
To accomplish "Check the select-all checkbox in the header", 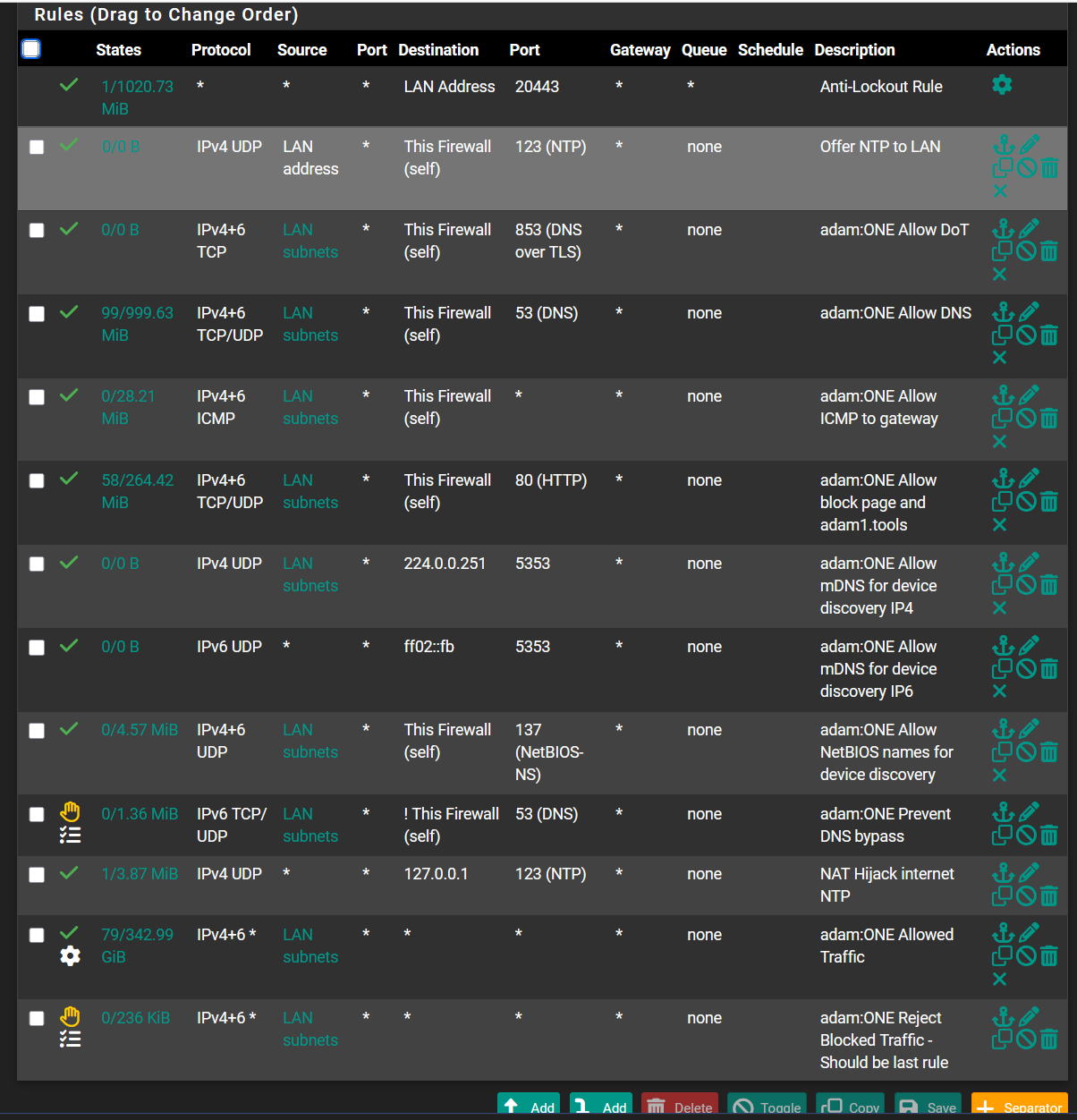I will pyautogui.click(x=30, y=48).
